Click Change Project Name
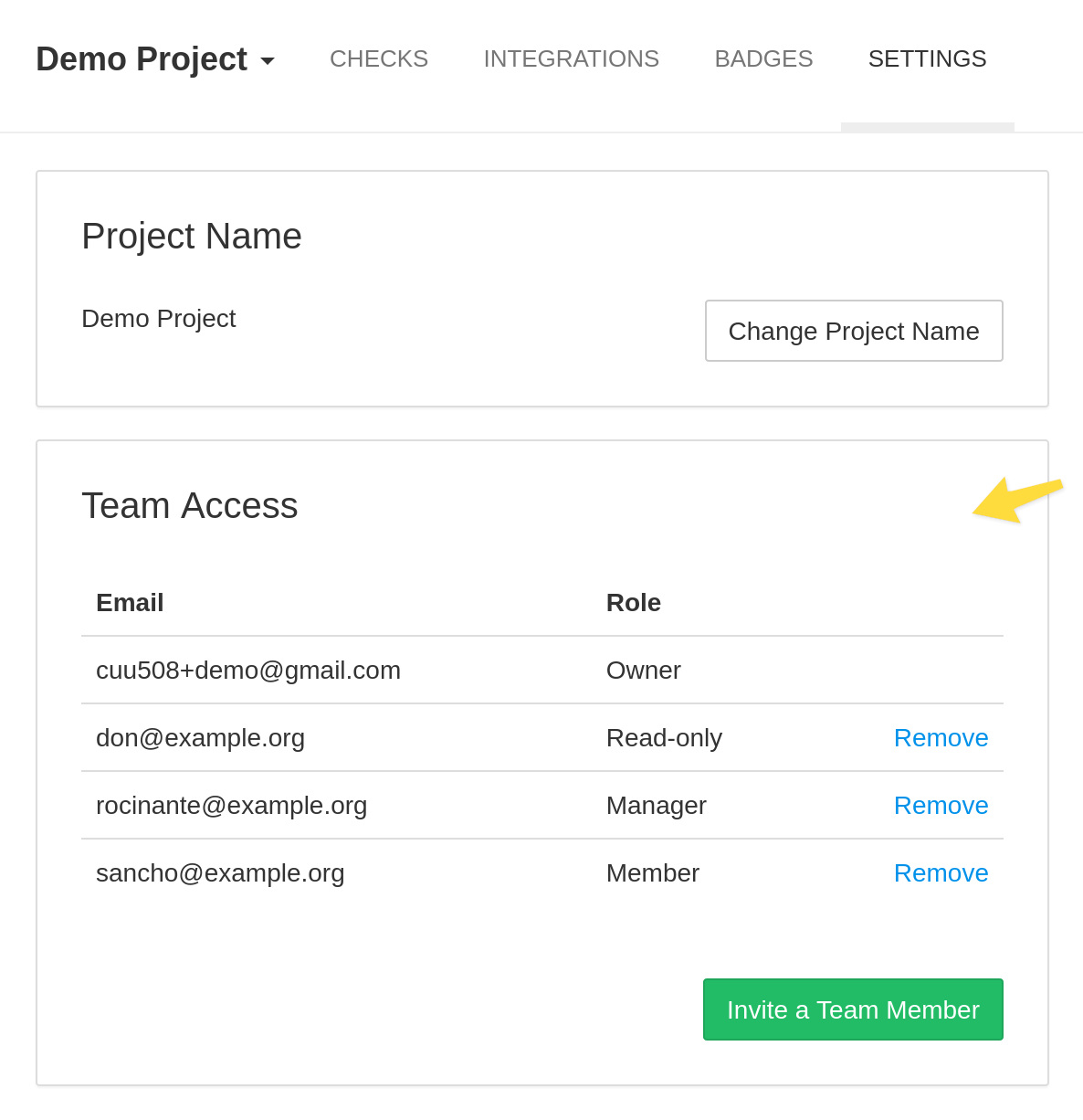This screenshot has height=1120, width=1083. (853, 331)
